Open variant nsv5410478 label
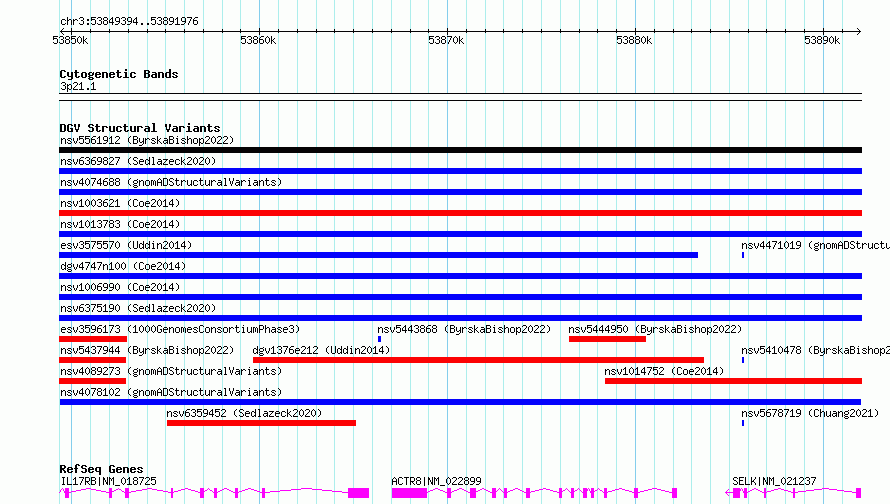 coord(815,350)
